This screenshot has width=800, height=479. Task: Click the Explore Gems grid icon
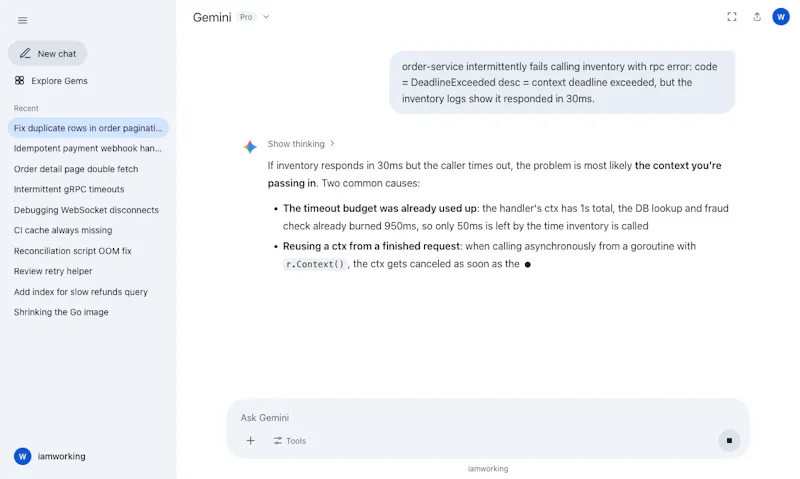(x=19, y=81)
